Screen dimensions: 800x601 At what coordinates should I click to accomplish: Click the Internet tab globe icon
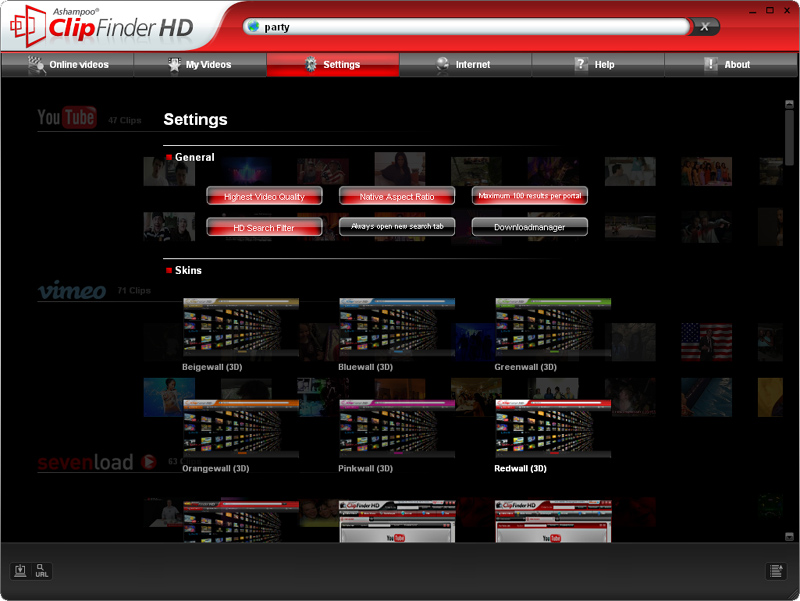click(441, 64)
